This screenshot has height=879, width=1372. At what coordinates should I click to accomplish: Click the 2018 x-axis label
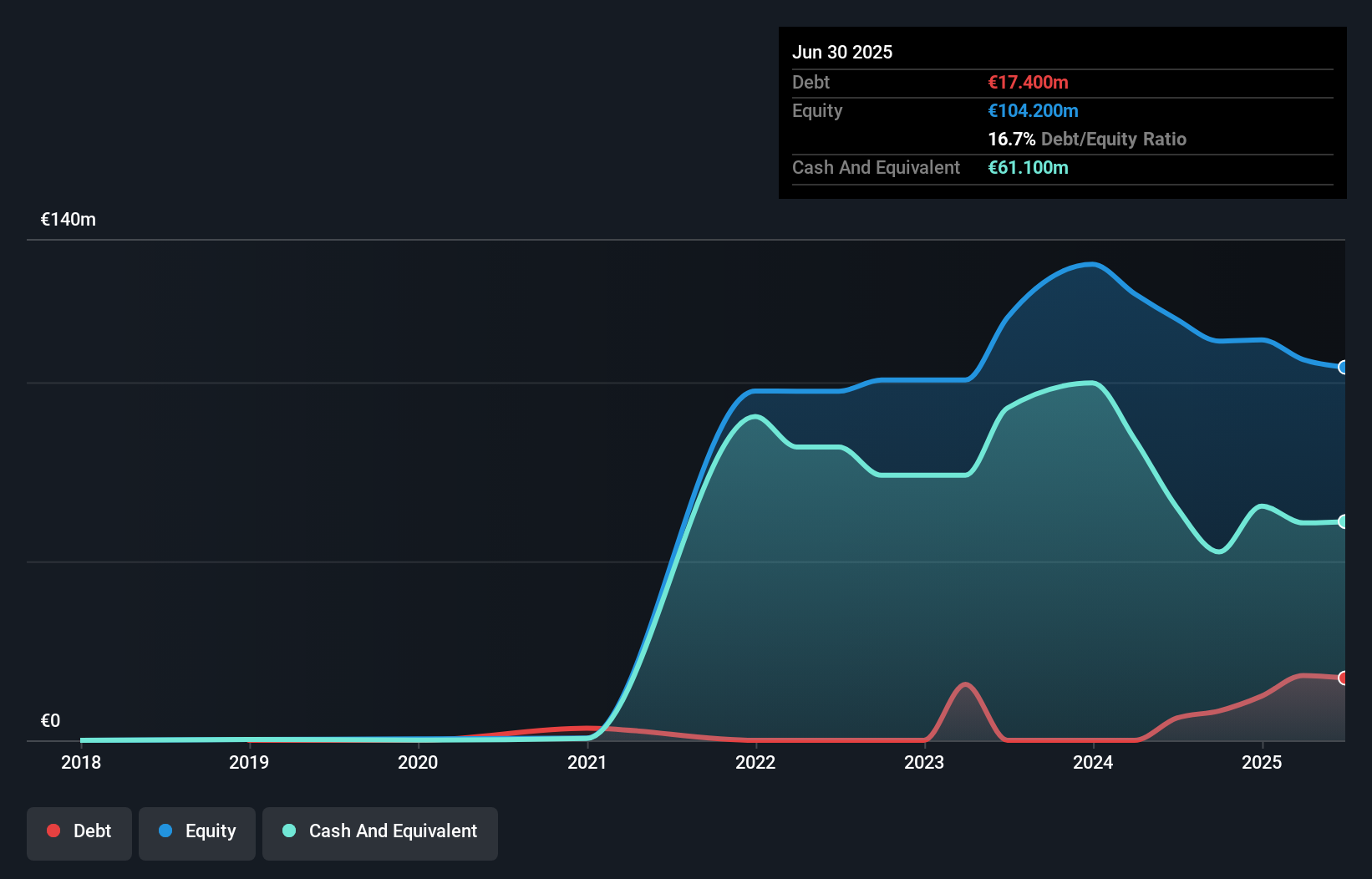tap(81, 762)
